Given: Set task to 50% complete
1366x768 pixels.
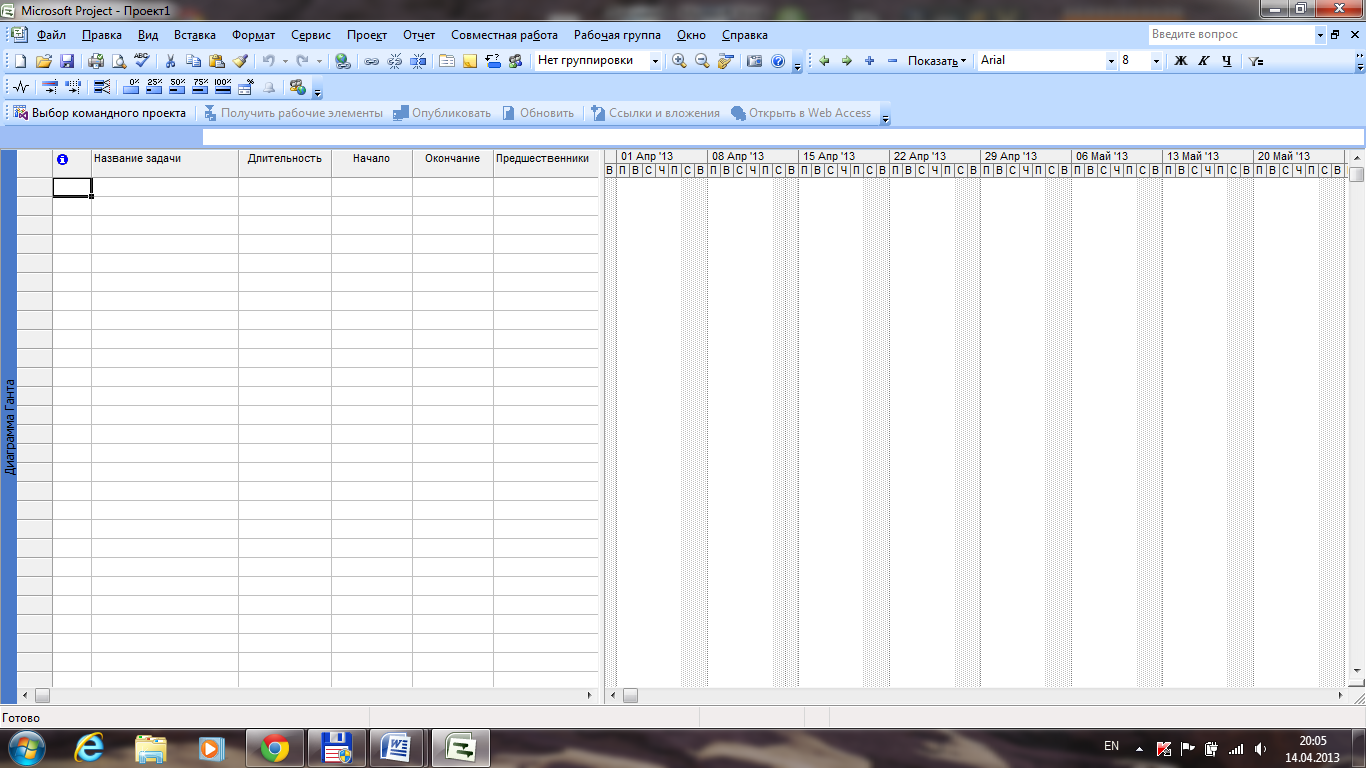Looking at the screenshot, I should pos(178,87).
